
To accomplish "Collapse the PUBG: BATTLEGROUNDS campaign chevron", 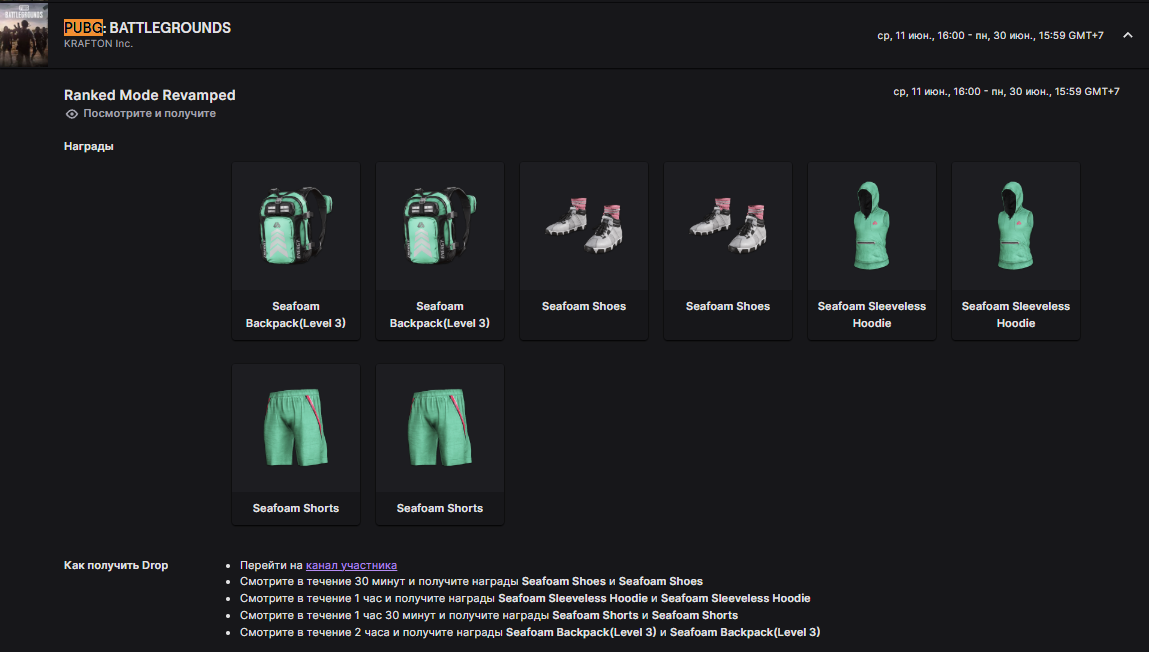I will [x=1128, y=35].
